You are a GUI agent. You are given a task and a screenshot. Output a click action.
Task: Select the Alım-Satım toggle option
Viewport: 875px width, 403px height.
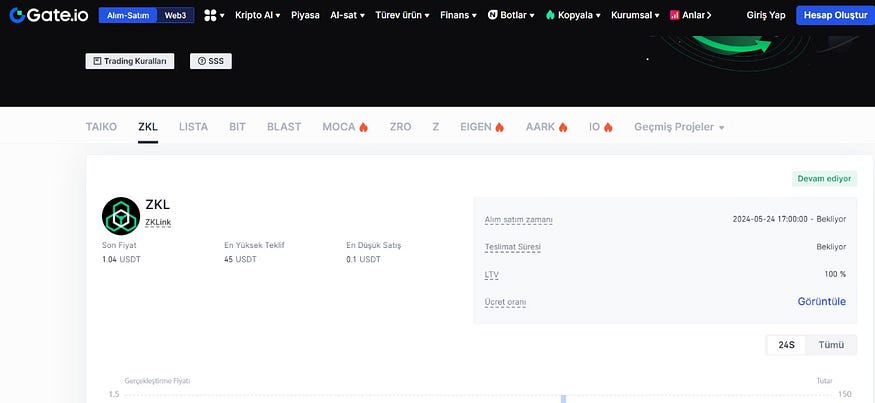click(128, 15)
